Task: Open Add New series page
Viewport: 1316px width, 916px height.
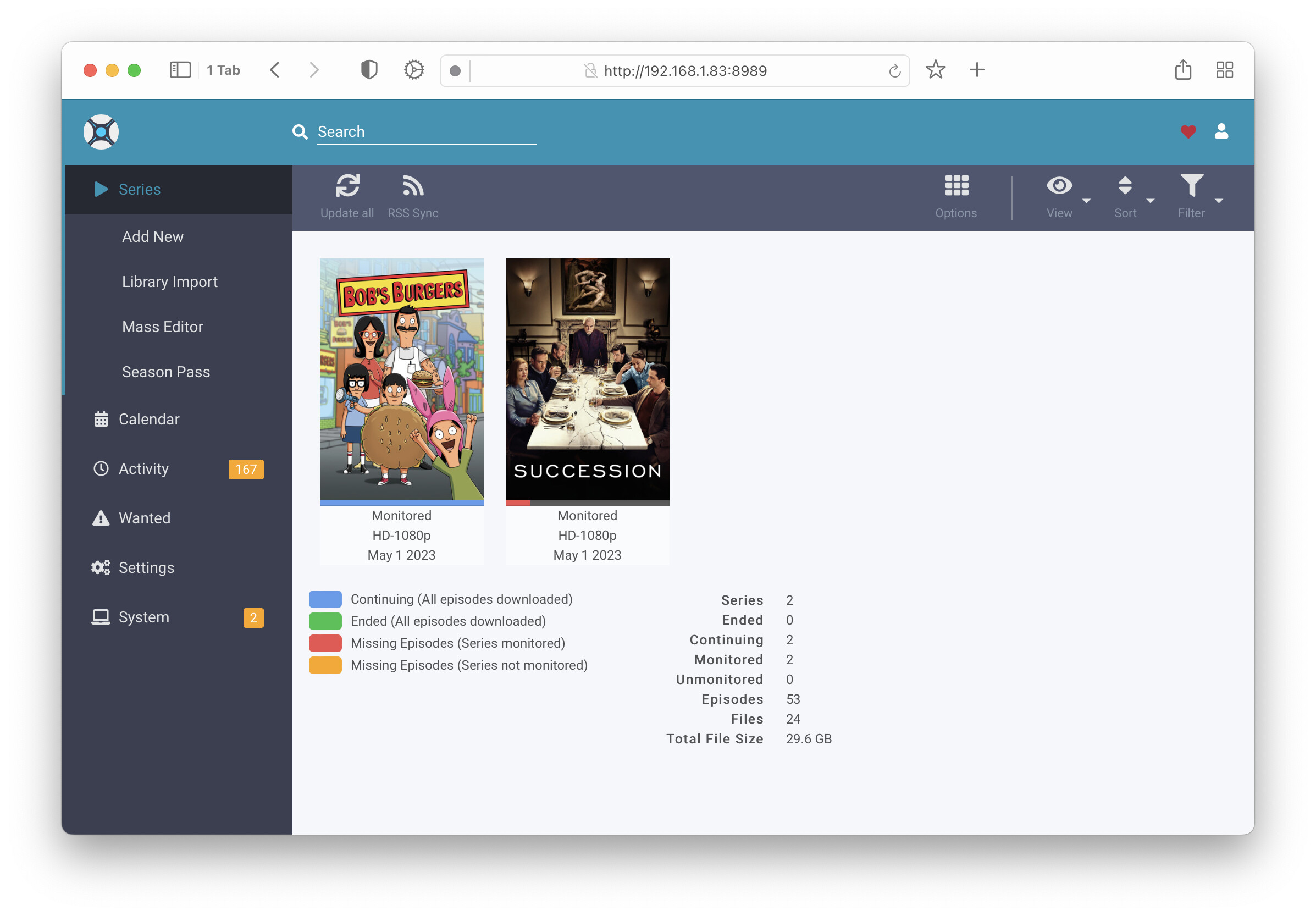Action: pos(152,236)
